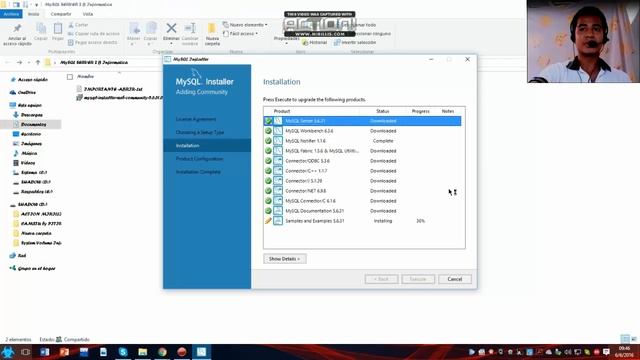Select the MySQL Fabric & Utilities row
Screen dimensions: 640x360
pyautogui.click(x=362, y=151)
